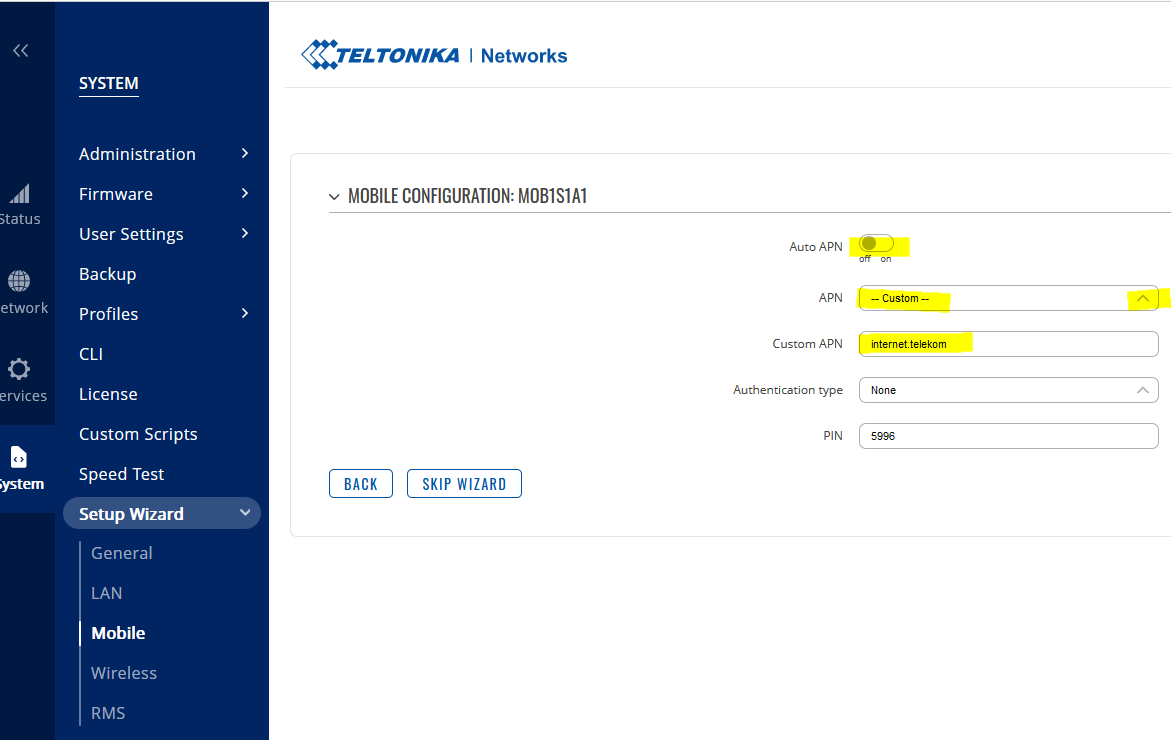Viewport: 1171px width, 740px height.
Task: Click the Authentication type label
Action: click(x=788, y=390)
